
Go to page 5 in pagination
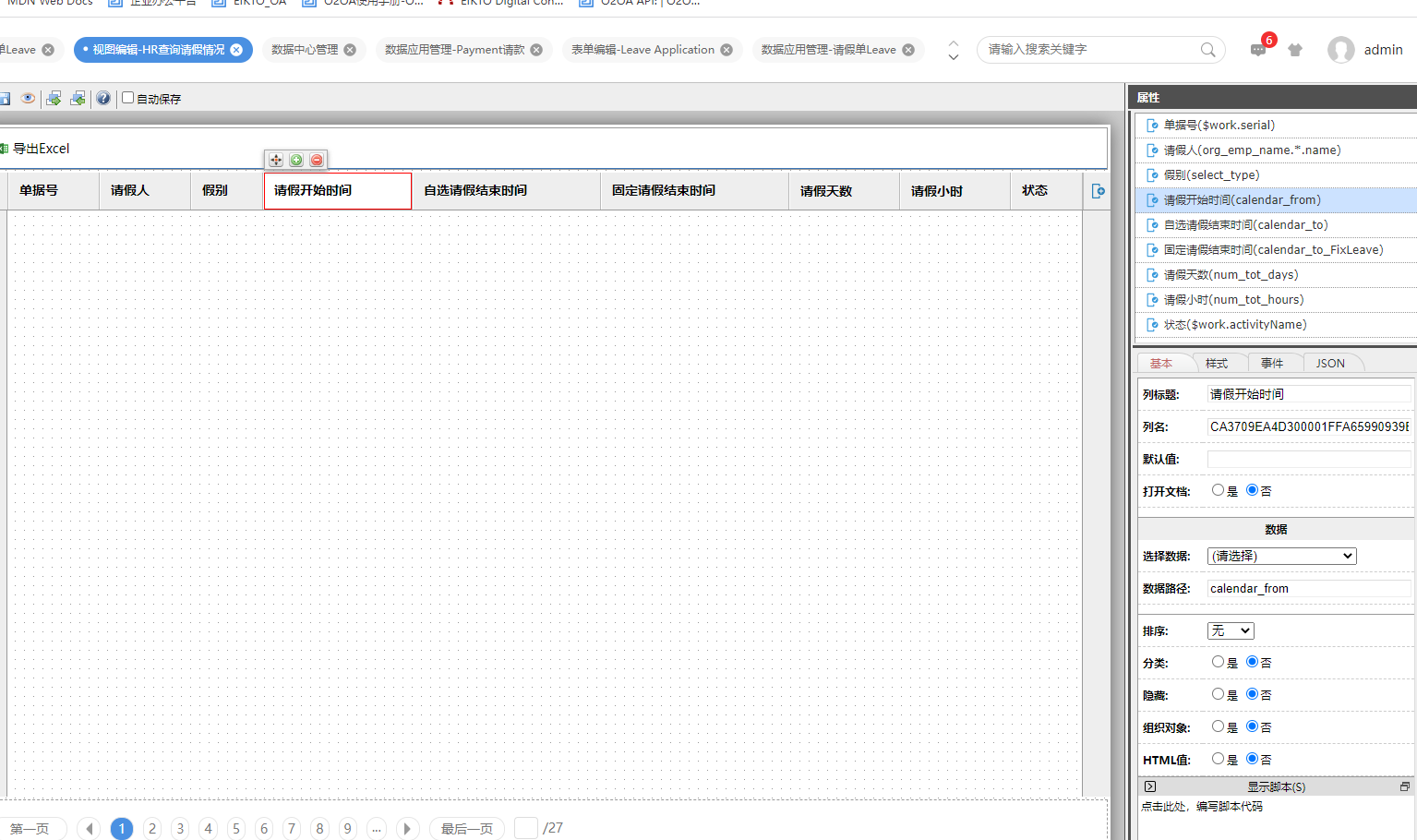(236, 829)
